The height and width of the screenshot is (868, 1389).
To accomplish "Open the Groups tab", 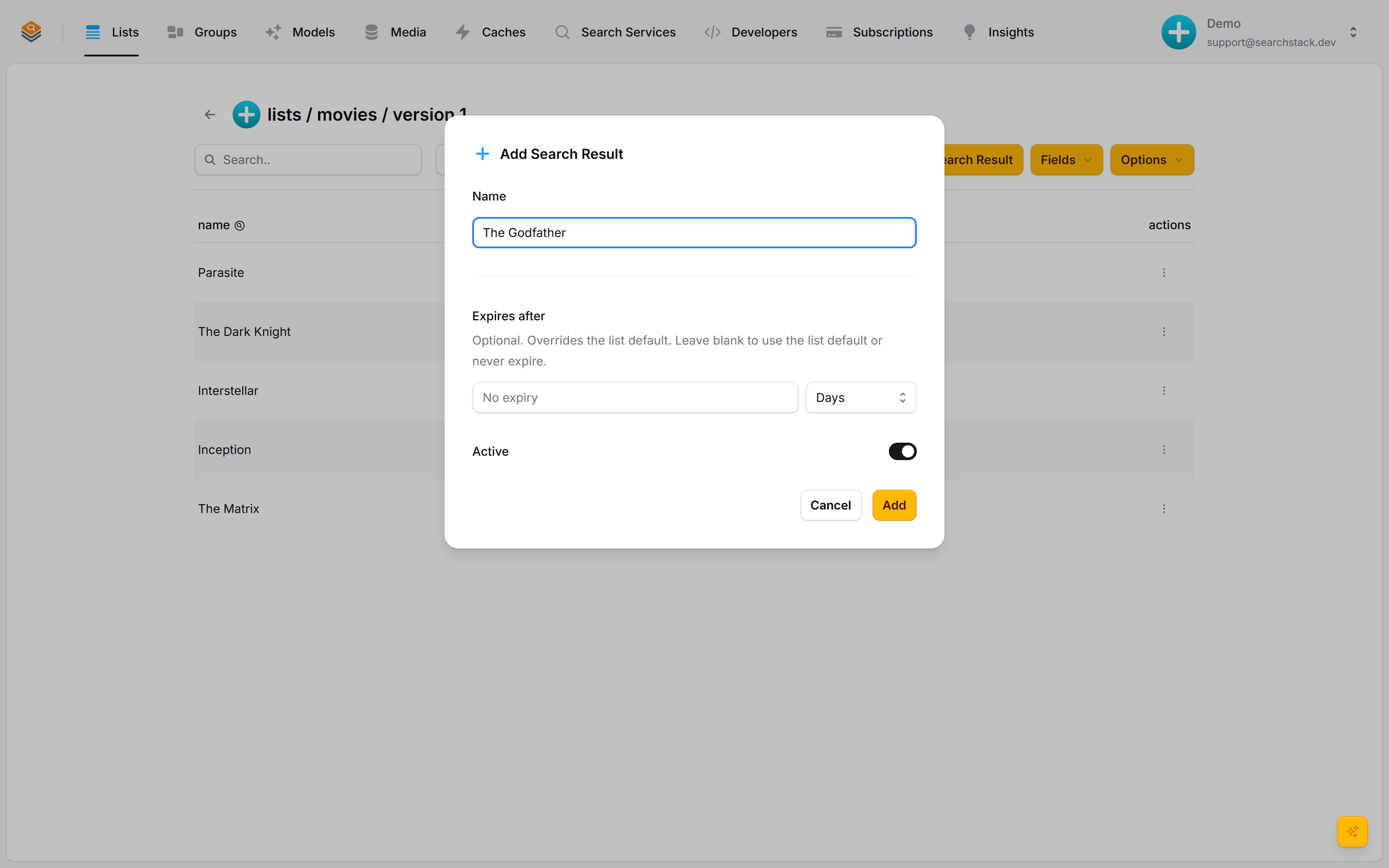I will 201,32.
